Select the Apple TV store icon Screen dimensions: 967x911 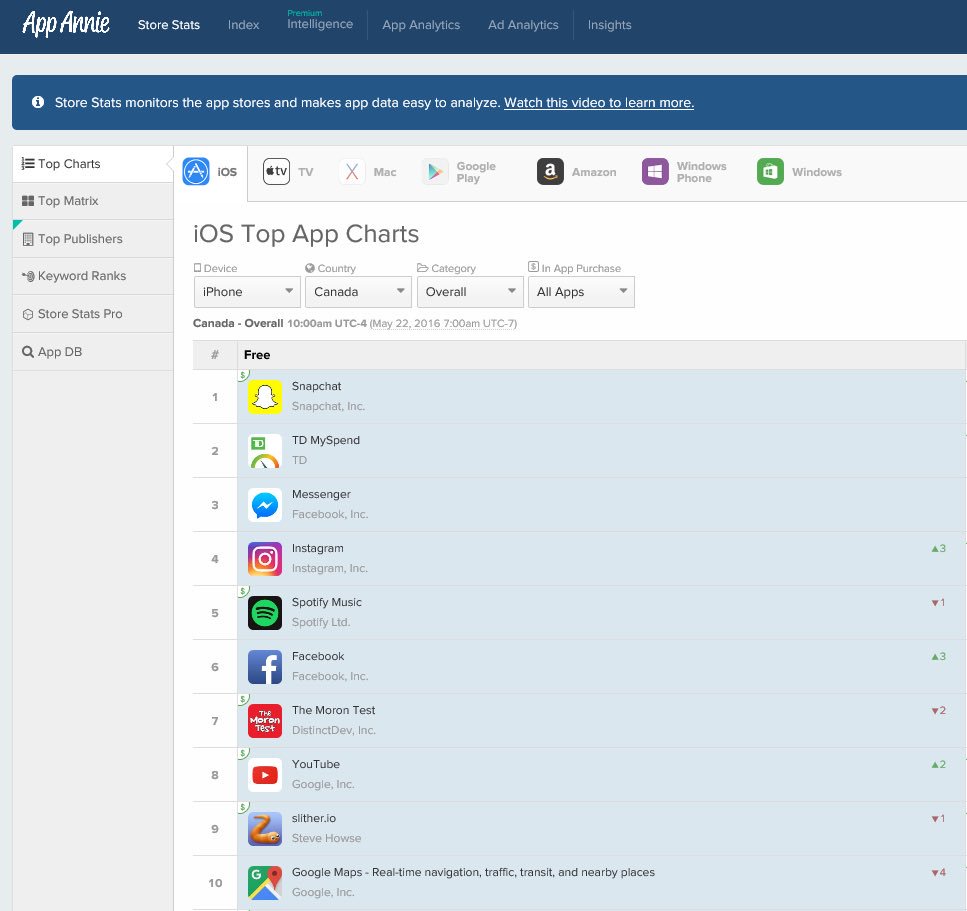pos(276,171)
